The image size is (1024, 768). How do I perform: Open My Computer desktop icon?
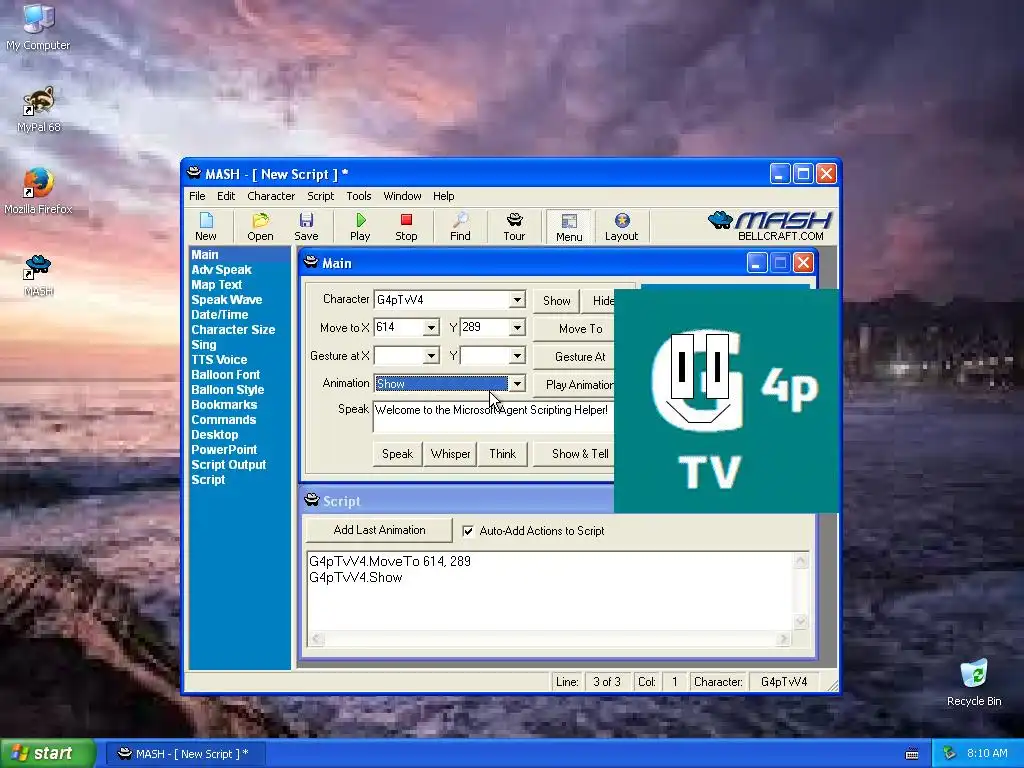(x=38, y=27)
